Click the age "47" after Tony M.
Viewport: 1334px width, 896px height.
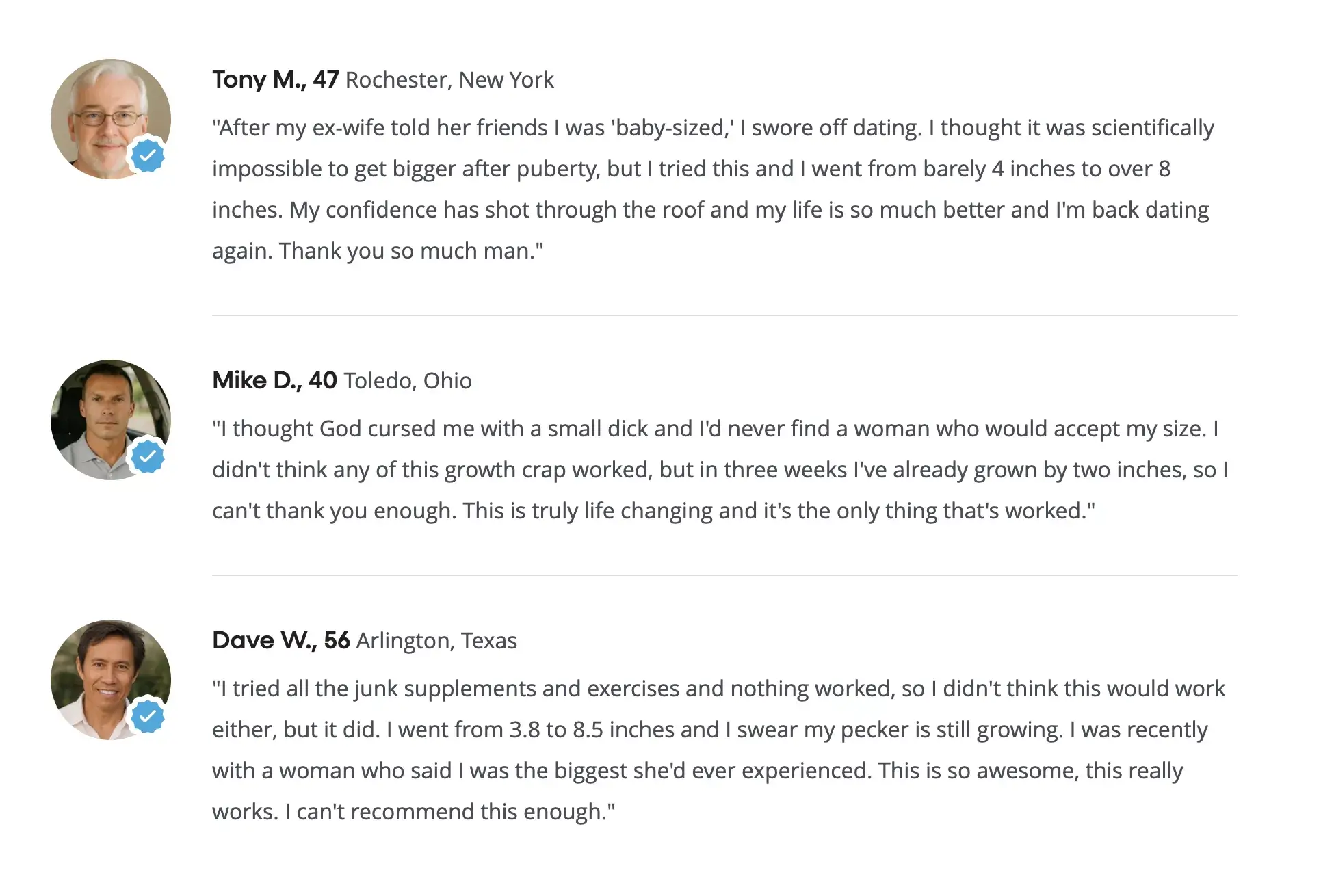click(x=326, y=80)
